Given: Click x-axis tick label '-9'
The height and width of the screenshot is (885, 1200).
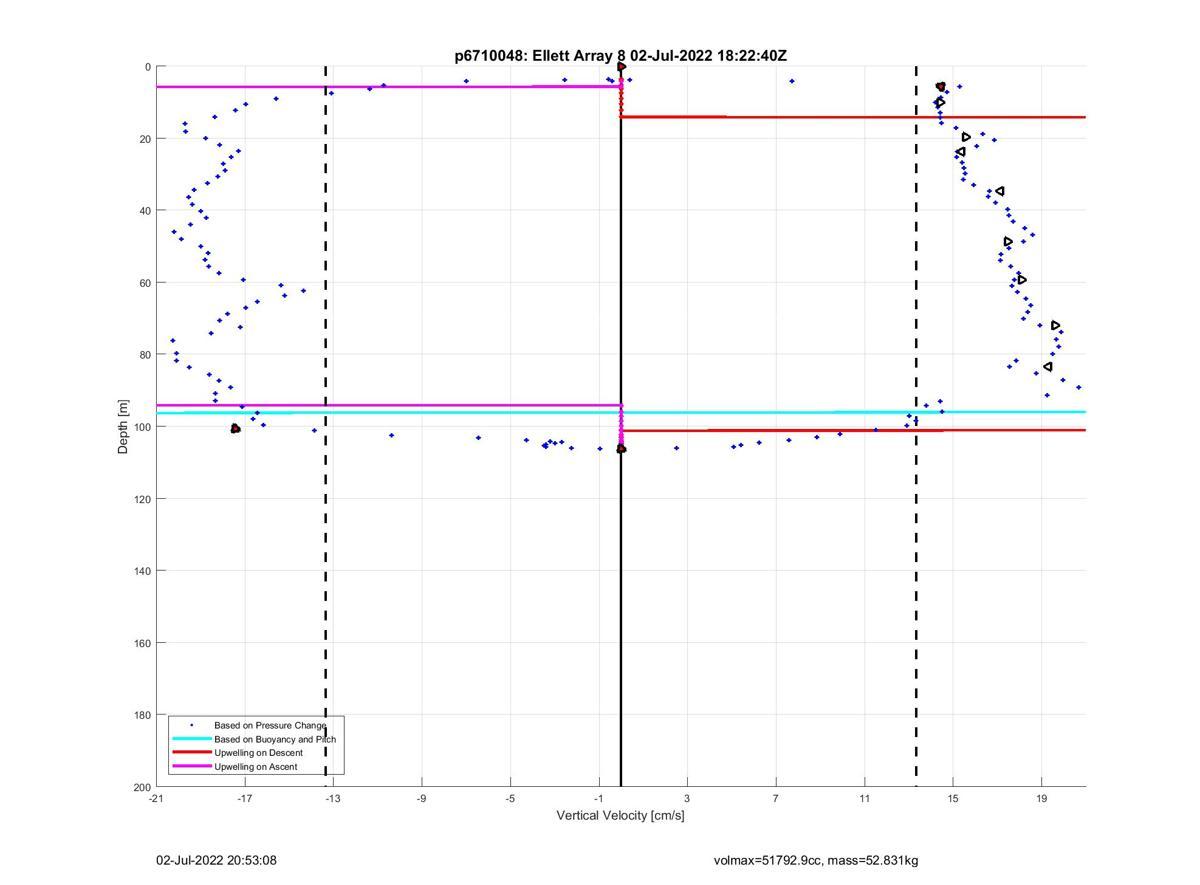Looking at the screenshot, I should coord(421,798).
